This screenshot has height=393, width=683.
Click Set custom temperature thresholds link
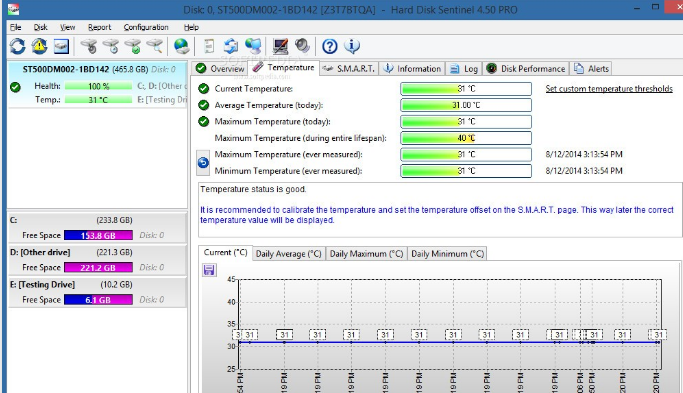609,89
